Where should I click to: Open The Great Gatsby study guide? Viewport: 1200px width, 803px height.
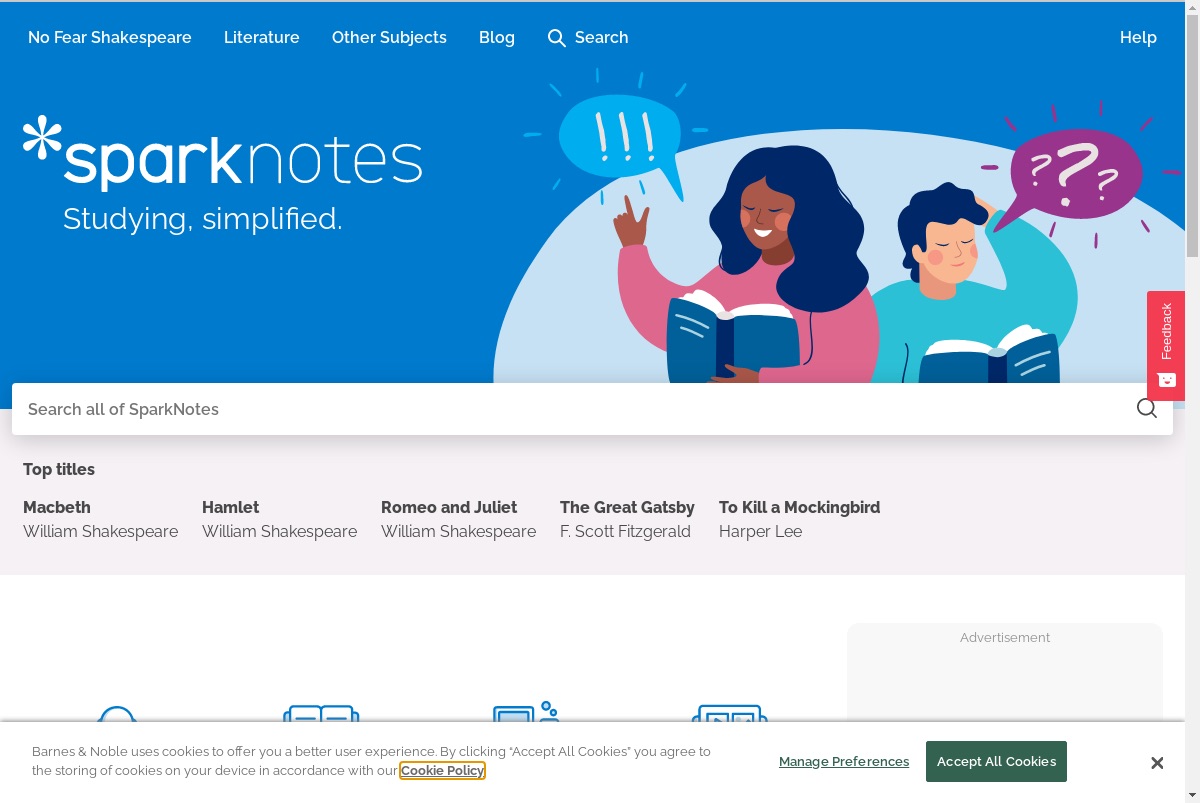pos(627,507)
